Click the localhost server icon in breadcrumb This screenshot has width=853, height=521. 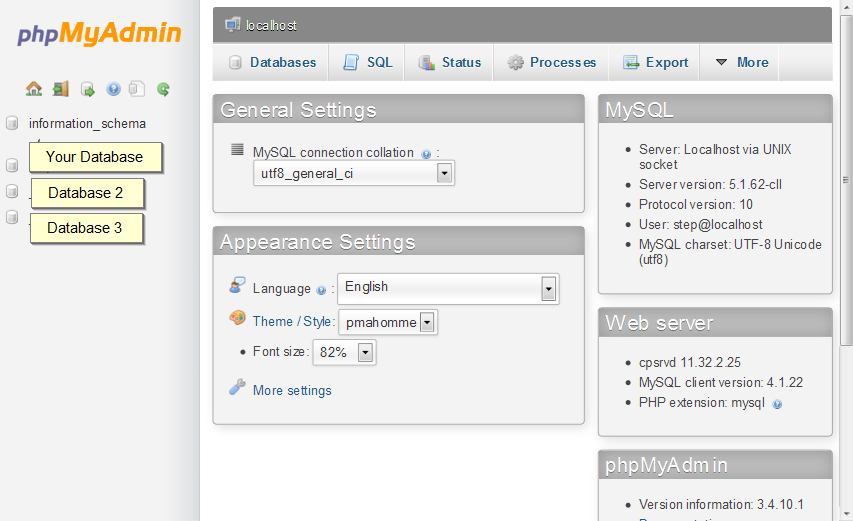pos(233,24)
